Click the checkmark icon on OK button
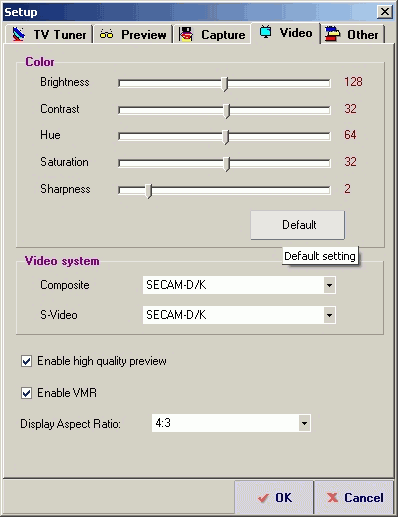 pos(263,498)
